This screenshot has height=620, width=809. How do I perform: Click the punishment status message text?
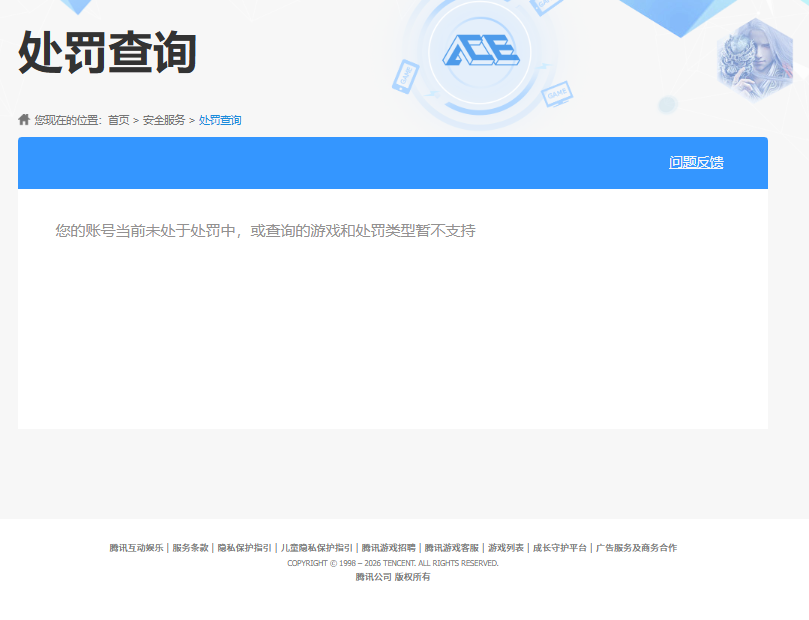267,230
